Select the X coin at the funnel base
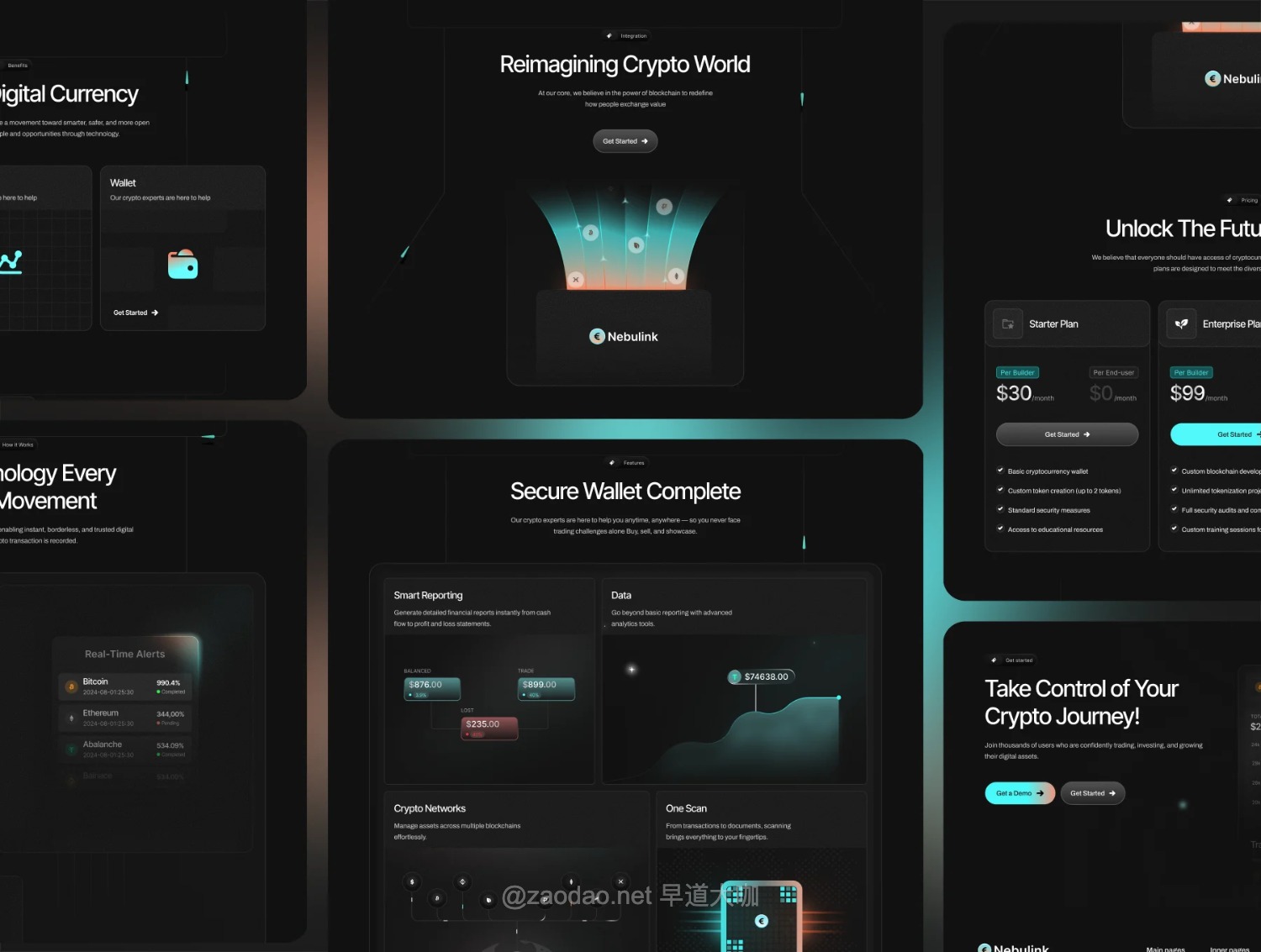Image resolution: width=1261 pixels, height=952 pixels. [x=576, y=279]
